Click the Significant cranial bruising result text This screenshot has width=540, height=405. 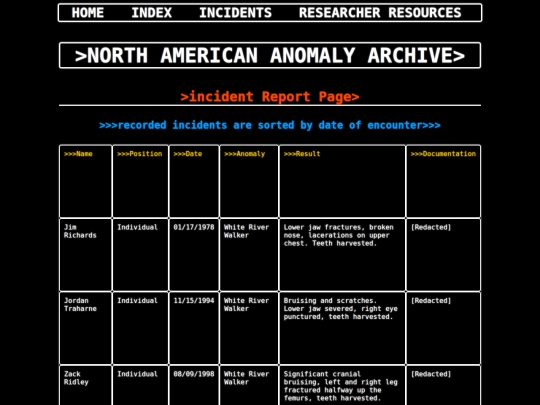[341, 386]
